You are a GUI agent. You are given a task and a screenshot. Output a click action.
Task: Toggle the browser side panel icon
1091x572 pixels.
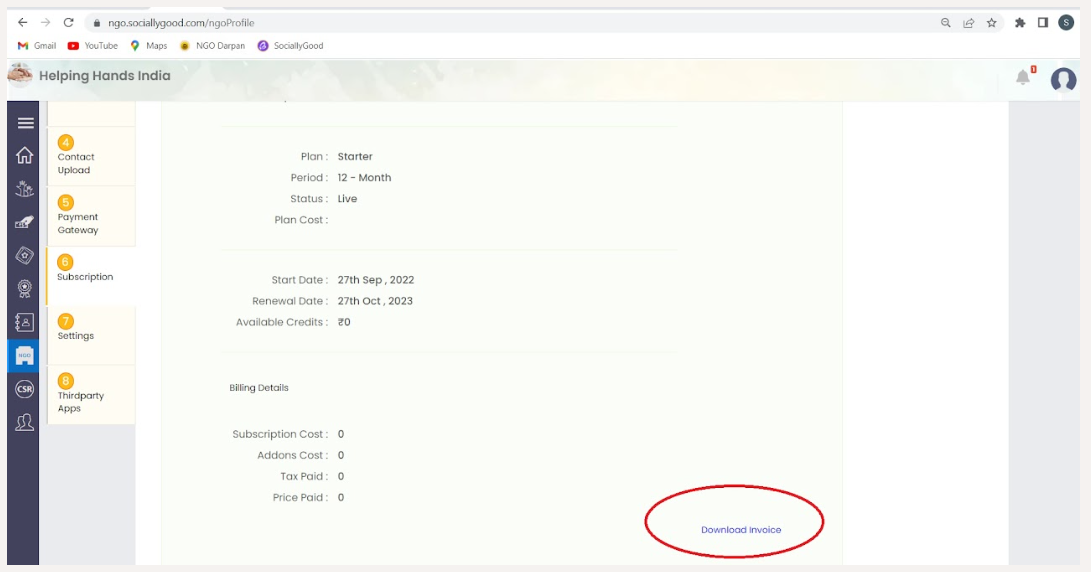(x=1042, y=23)
